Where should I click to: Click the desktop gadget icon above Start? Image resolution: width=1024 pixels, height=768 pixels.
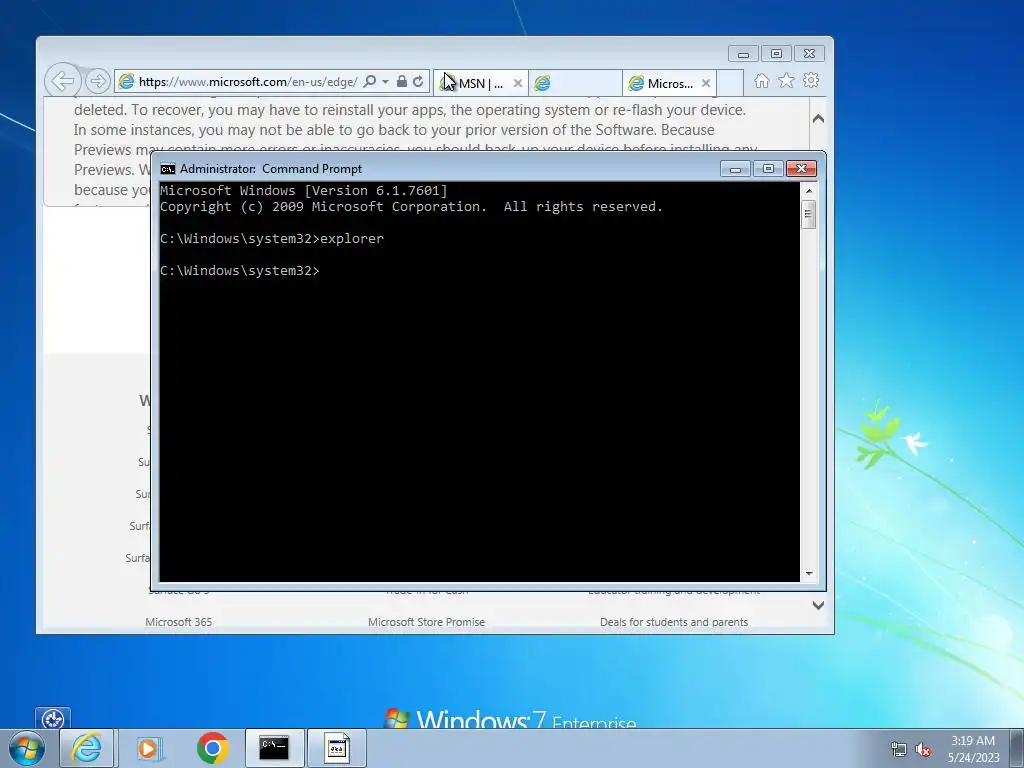(53, 718)
